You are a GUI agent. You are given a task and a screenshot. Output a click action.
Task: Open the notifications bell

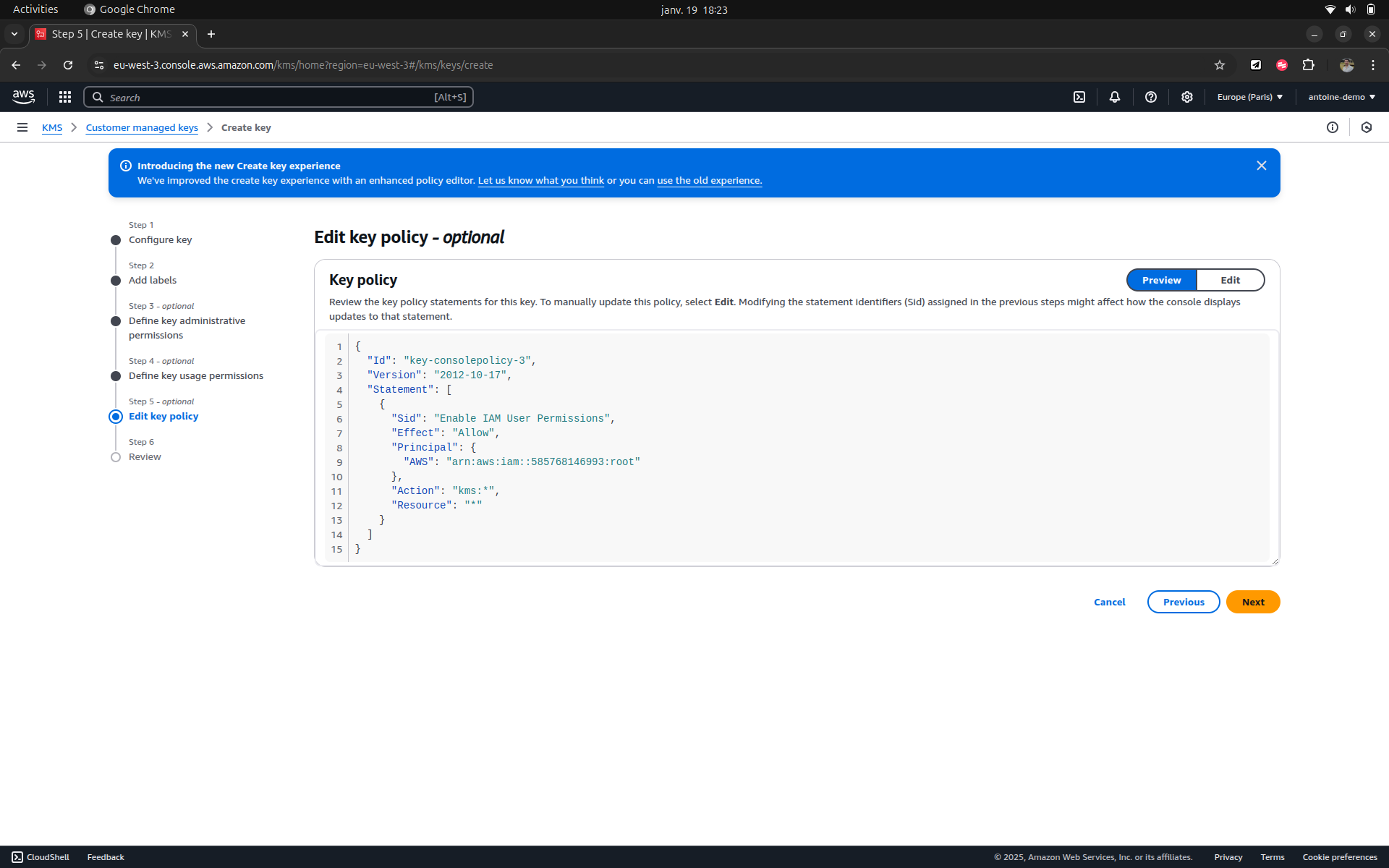coord(1114,97)
